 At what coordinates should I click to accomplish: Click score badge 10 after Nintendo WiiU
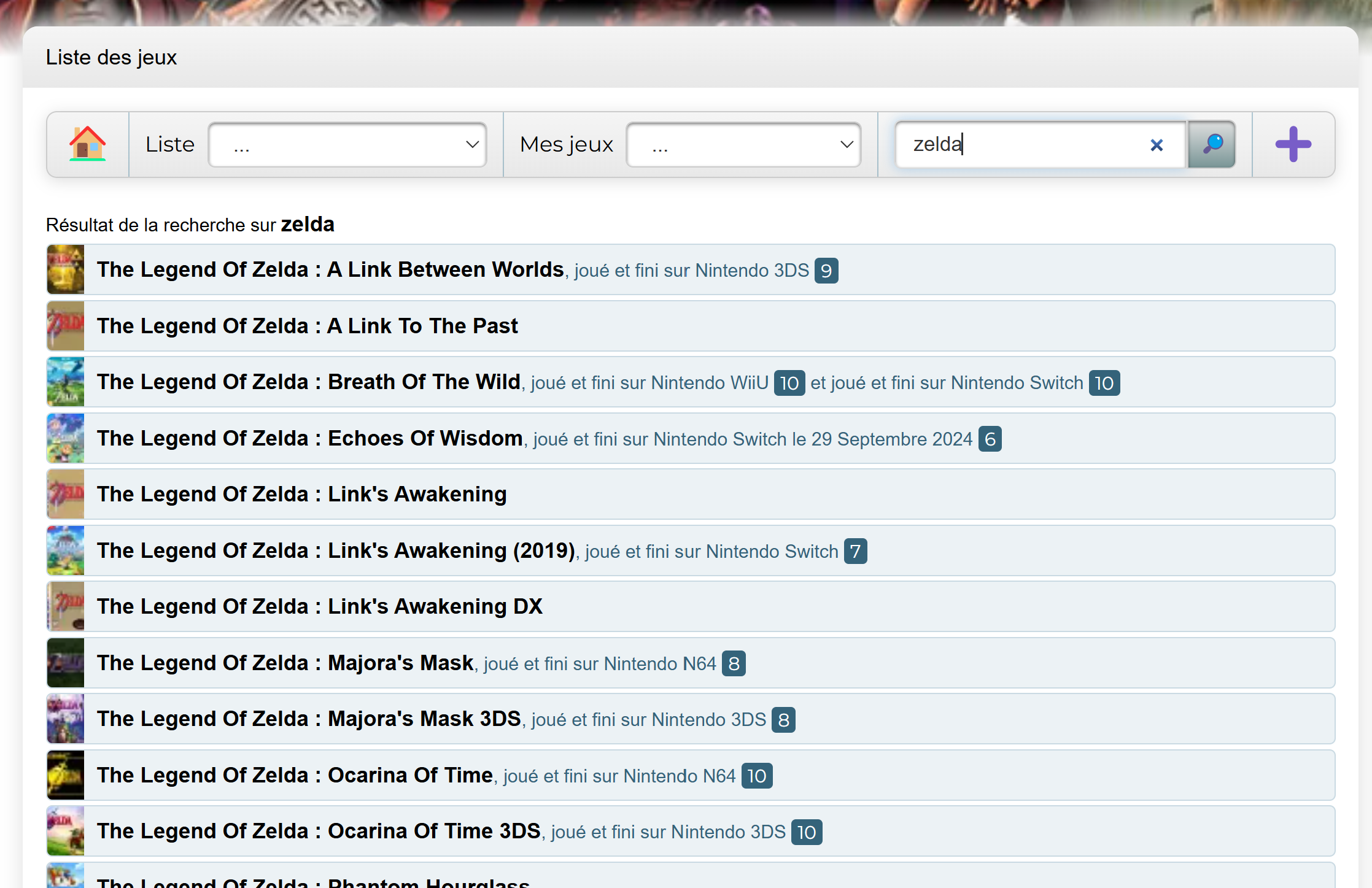point(789,383)
